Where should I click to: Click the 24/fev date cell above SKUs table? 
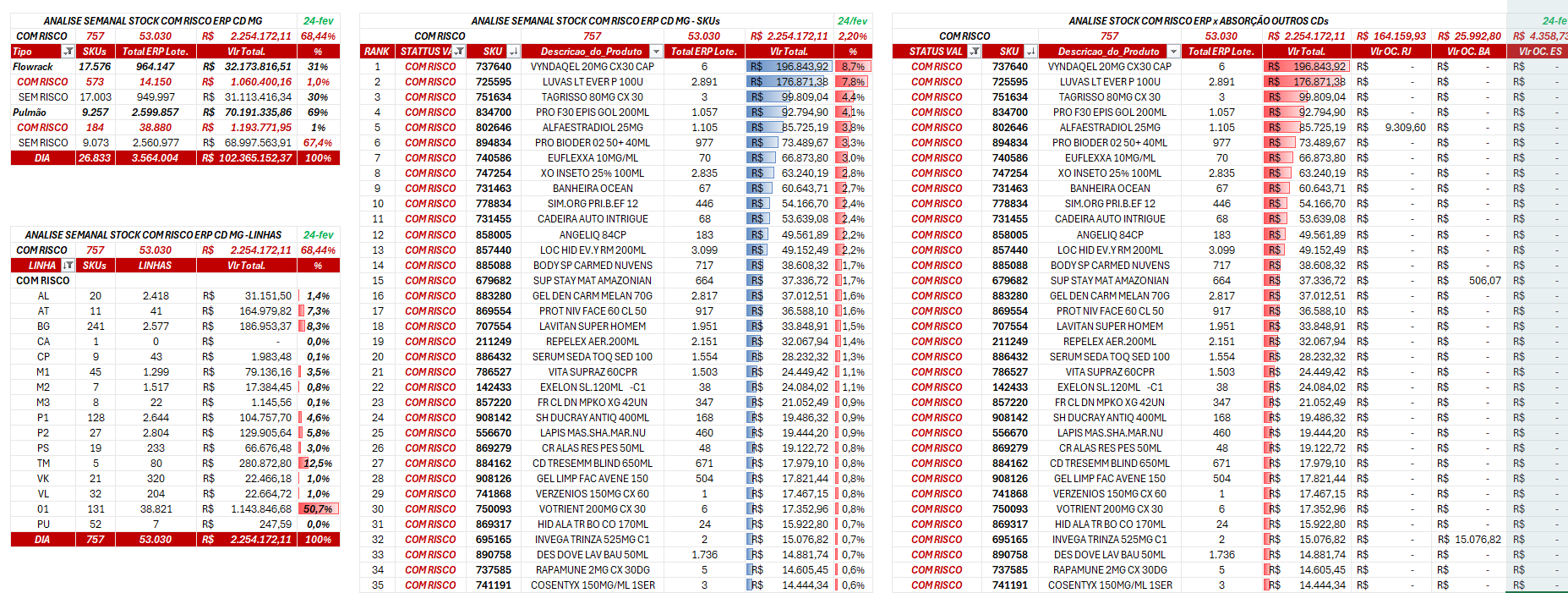(852, 21)
